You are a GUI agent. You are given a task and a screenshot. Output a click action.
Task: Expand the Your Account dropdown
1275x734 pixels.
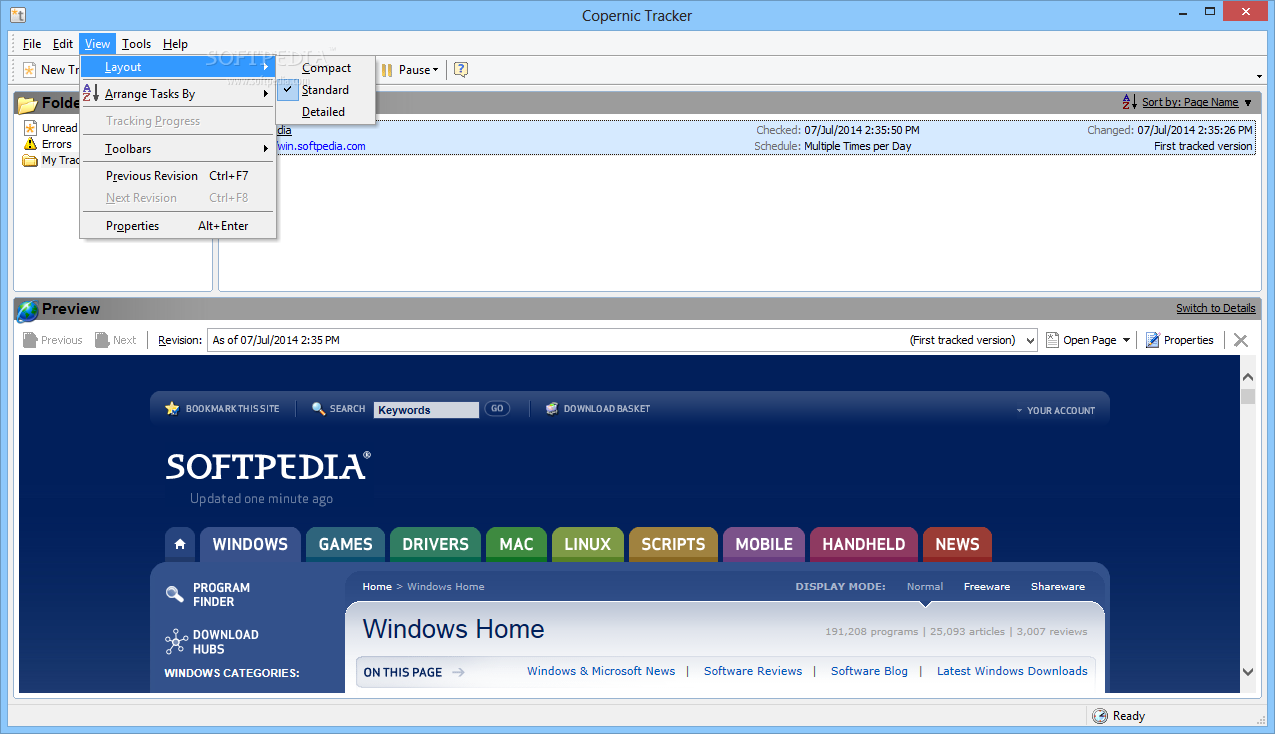tap(1055, 410)
